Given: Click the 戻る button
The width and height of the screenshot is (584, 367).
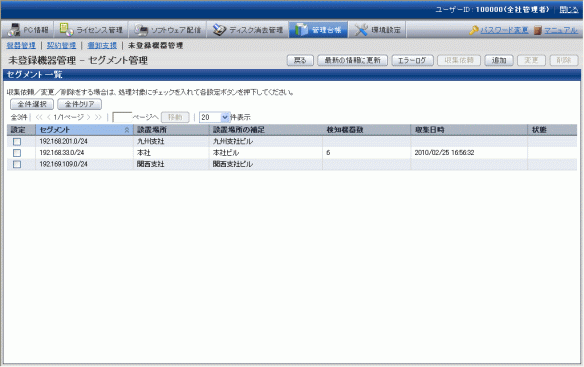Looking at the screenshot, I should tap(300, 60).
